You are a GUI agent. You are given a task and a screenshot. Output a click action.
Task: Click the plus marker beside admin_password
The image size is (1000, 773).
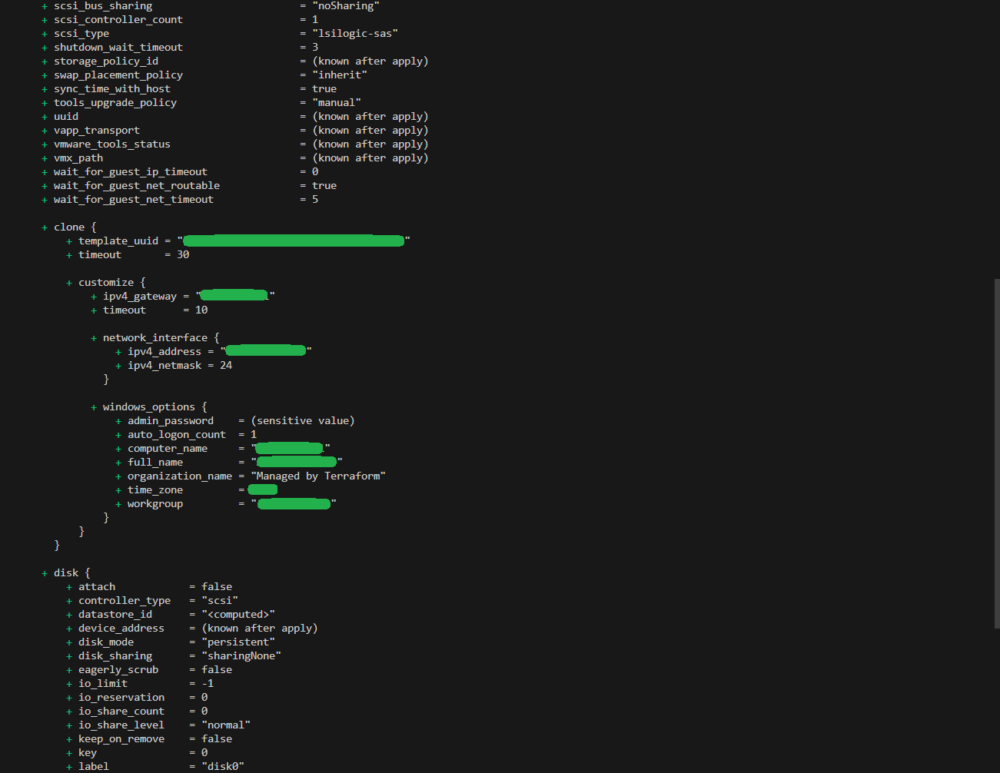point(118,420)
